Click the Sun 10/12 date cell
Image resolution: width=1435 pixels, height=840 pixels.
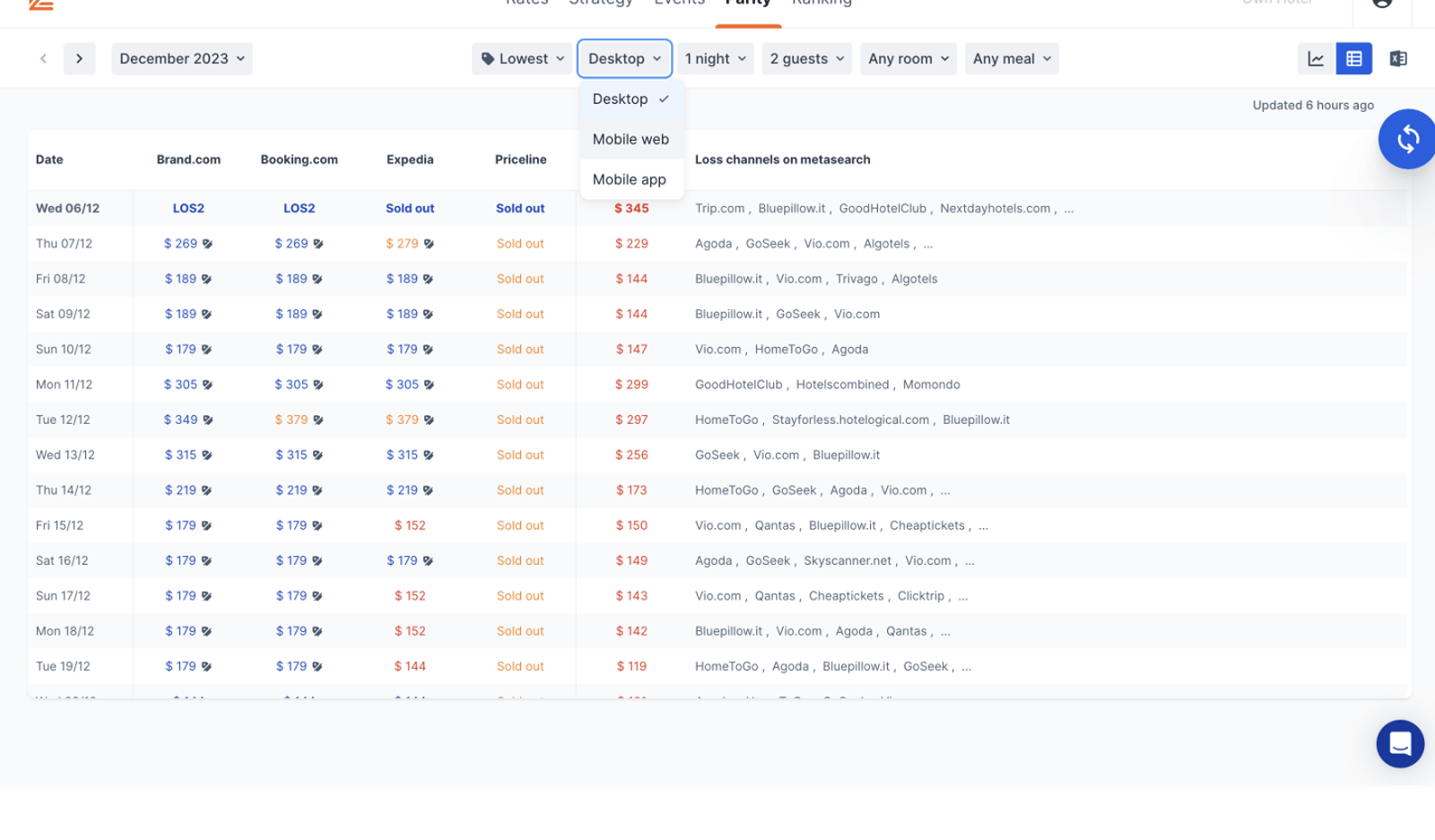click(x=64, y=350)
